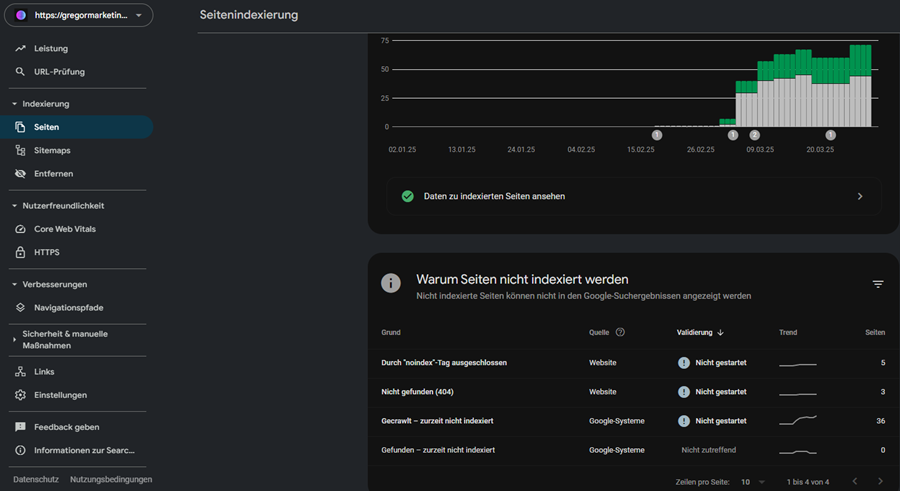Open Einstellungen gear icon
Screen dimensions: 900x491
click(x=20, y=395)
